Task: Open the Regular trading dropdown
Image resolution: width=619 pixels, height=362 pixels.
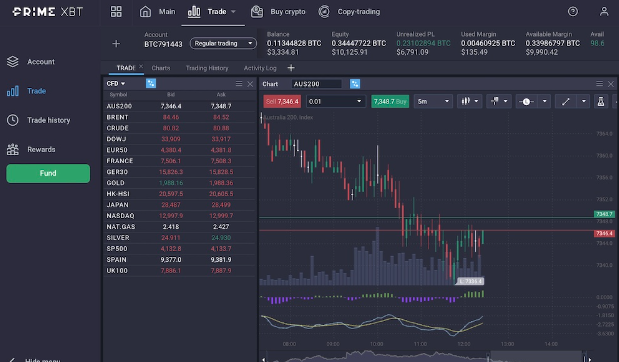Action: point(223,43)
